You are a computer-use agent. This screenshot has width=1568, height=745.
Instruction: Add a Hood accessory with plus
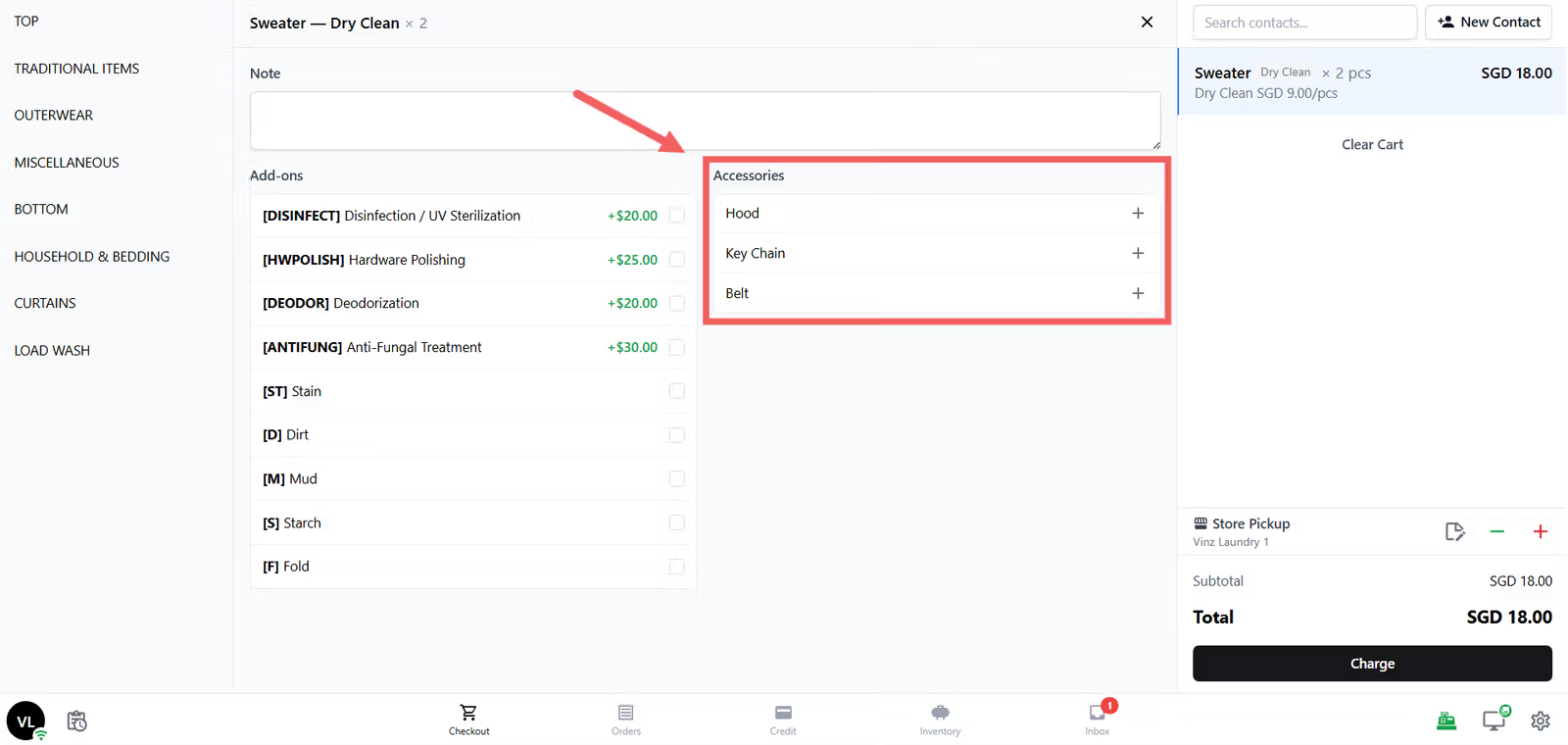(1138, 213)
